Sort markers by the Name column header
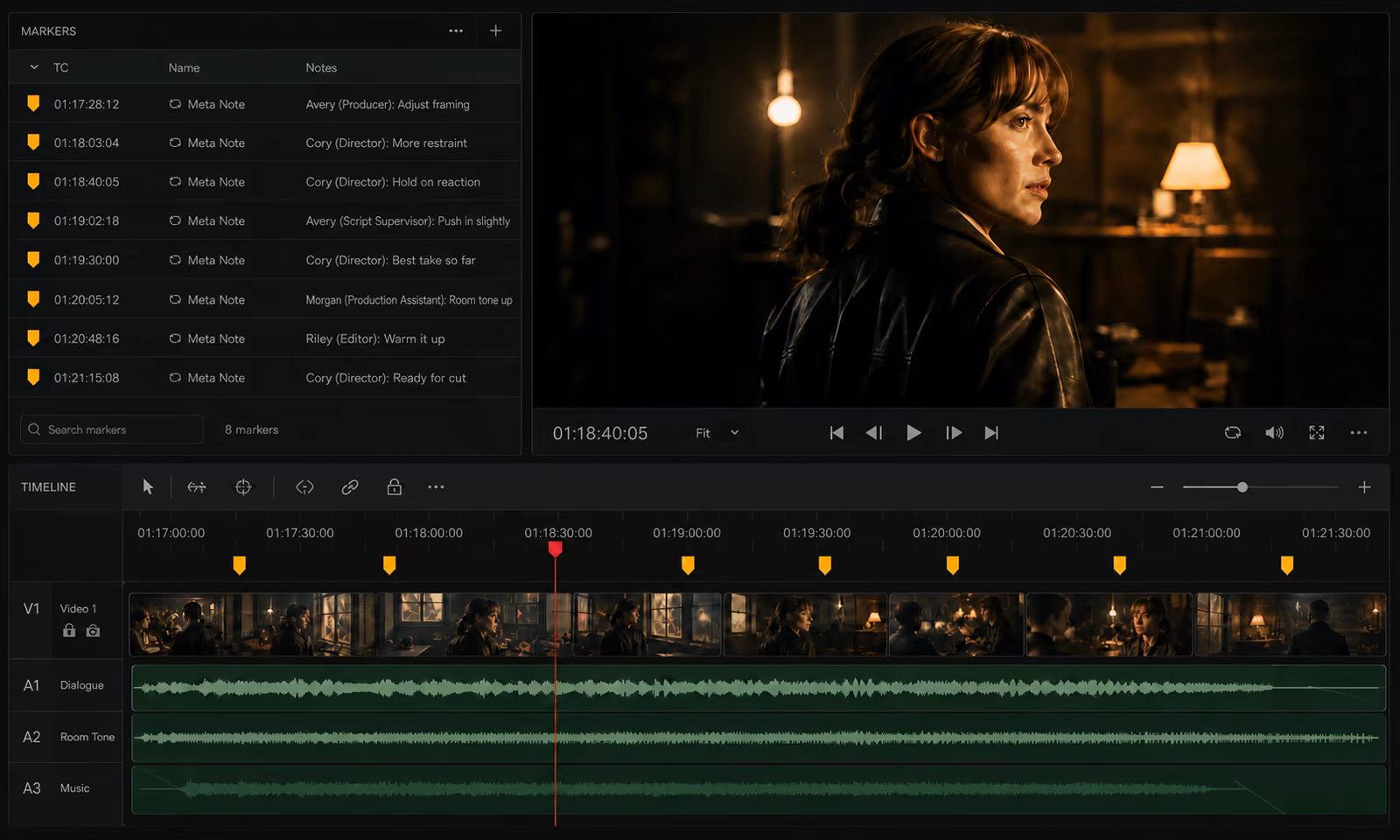Image resolution: width=1400 pixels, height=840 pixels. coord(184,67)
